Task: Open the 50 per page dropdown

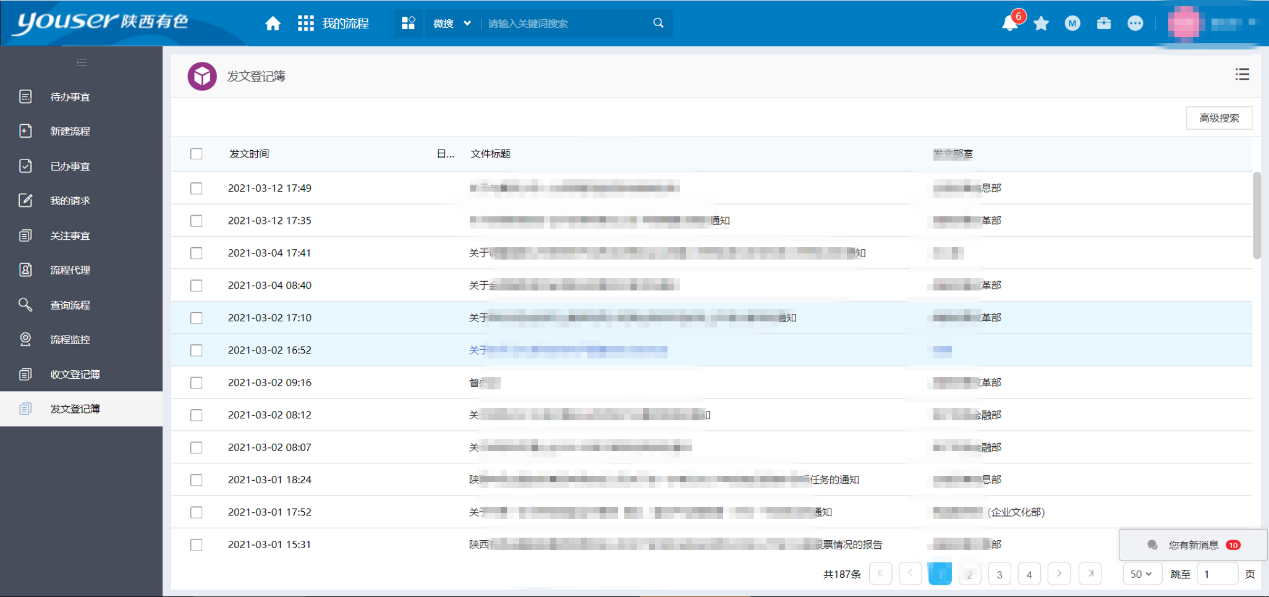Action: tap(1141, 574)
